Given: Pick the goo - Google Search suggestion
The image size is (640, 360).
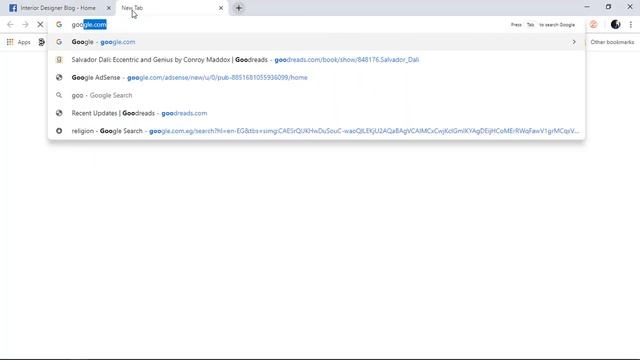Looking at the screenshot, I should (x=316, y=95).
